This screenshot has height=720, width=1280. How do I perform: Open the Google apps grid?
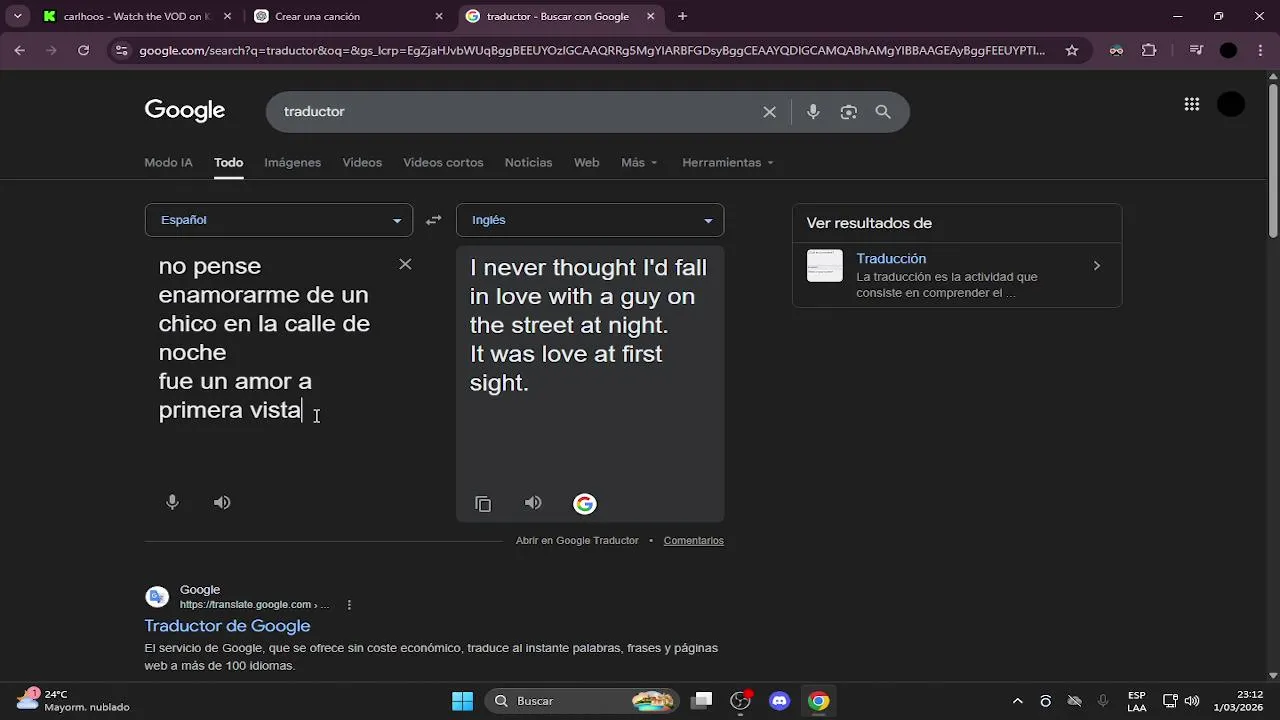coord(1191,104)
